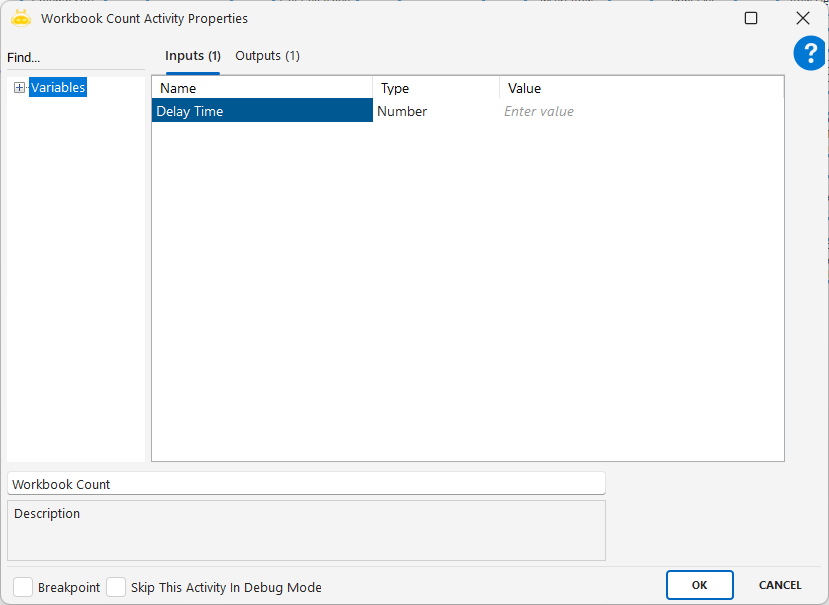This screenshot has width=829, height=605.
Task: Click the yellow bot icon in title bar
Action: coord(21,18)
